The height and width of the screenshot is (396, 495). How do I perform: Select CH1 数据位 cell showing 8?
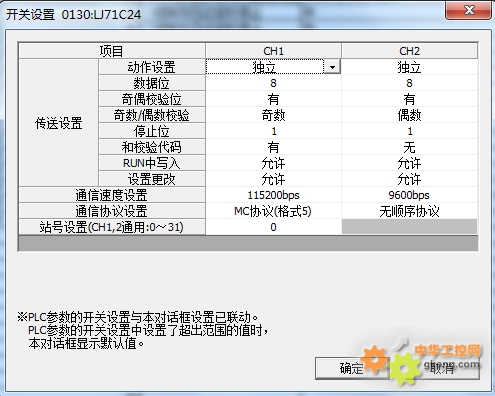tap(273, 83)
